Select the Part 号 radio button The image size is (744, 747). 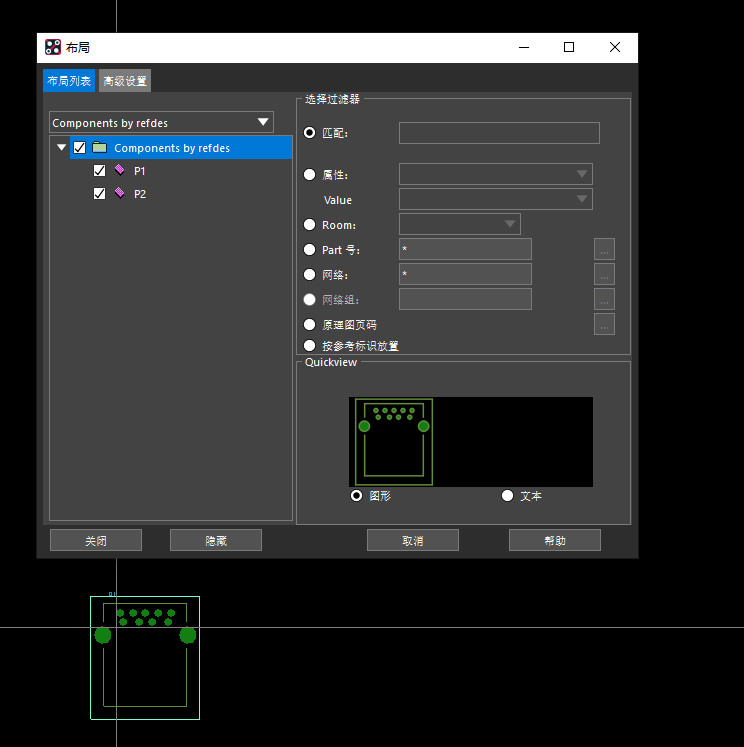(310, 249)
